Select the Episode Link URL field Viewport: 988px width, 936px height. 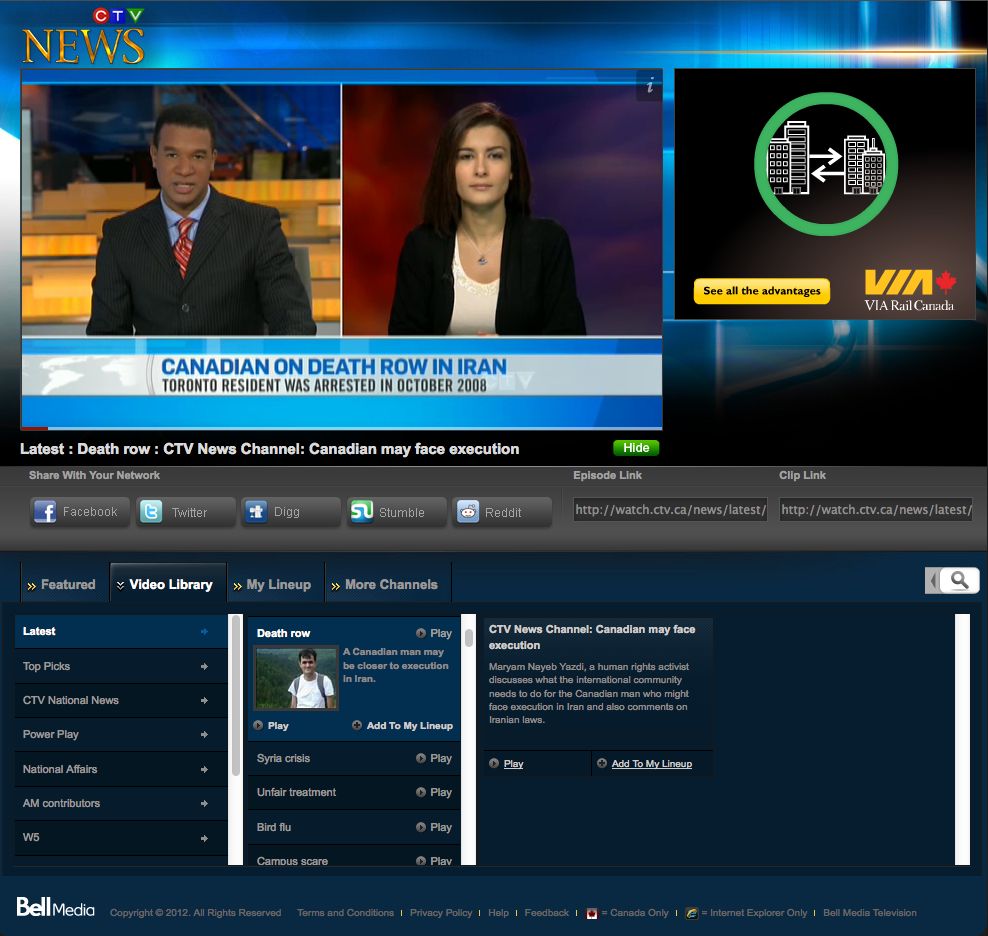(x=671, y=510)
